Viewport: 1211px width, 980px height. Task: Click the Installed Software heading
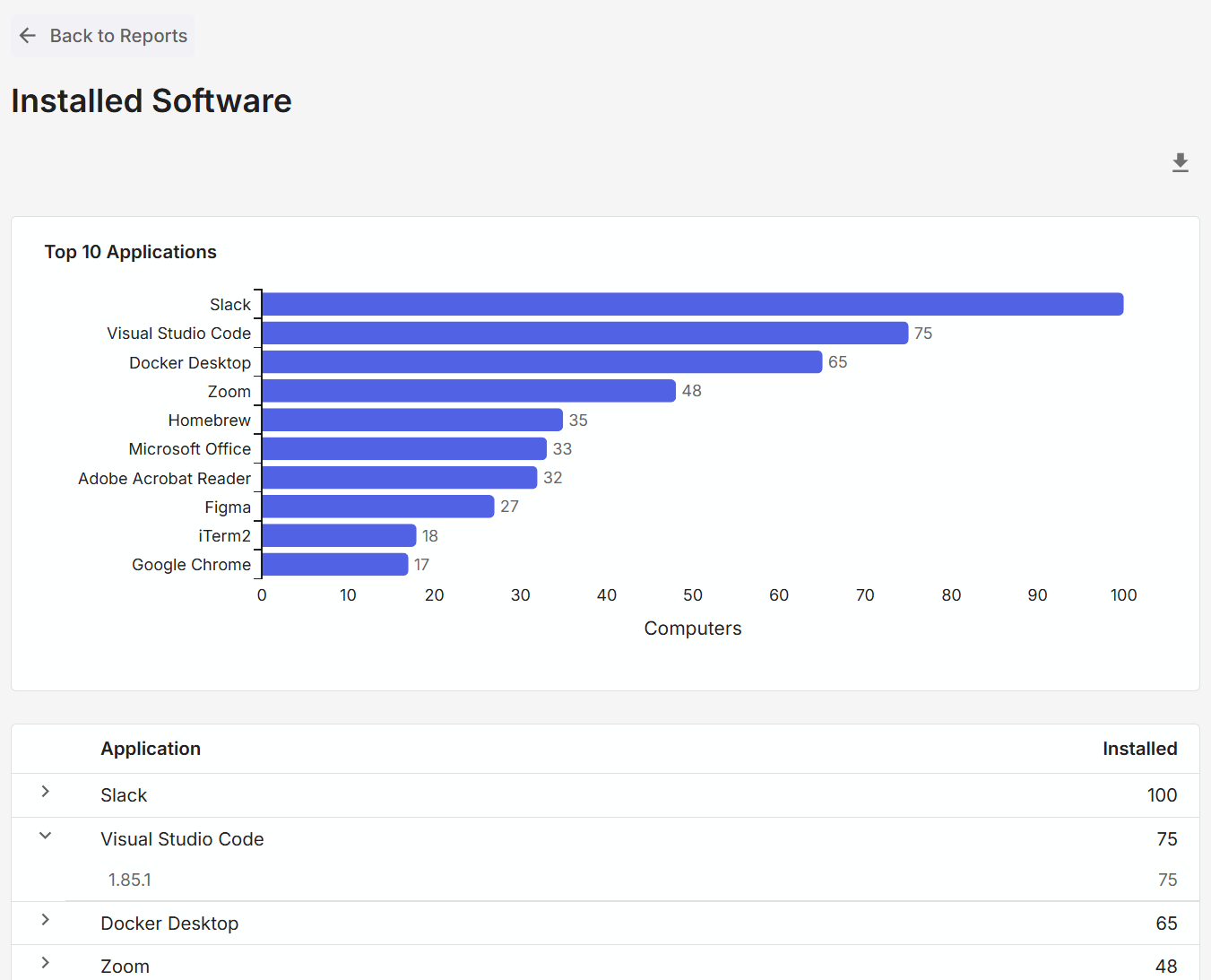(x=151, y=100)
